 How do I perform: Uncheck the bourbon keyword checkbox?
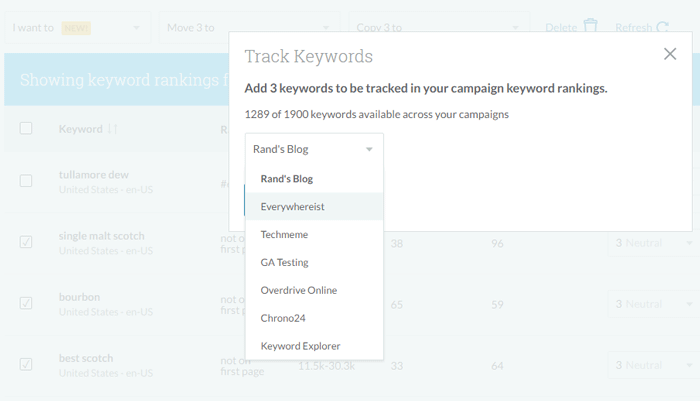click(26, 303)
